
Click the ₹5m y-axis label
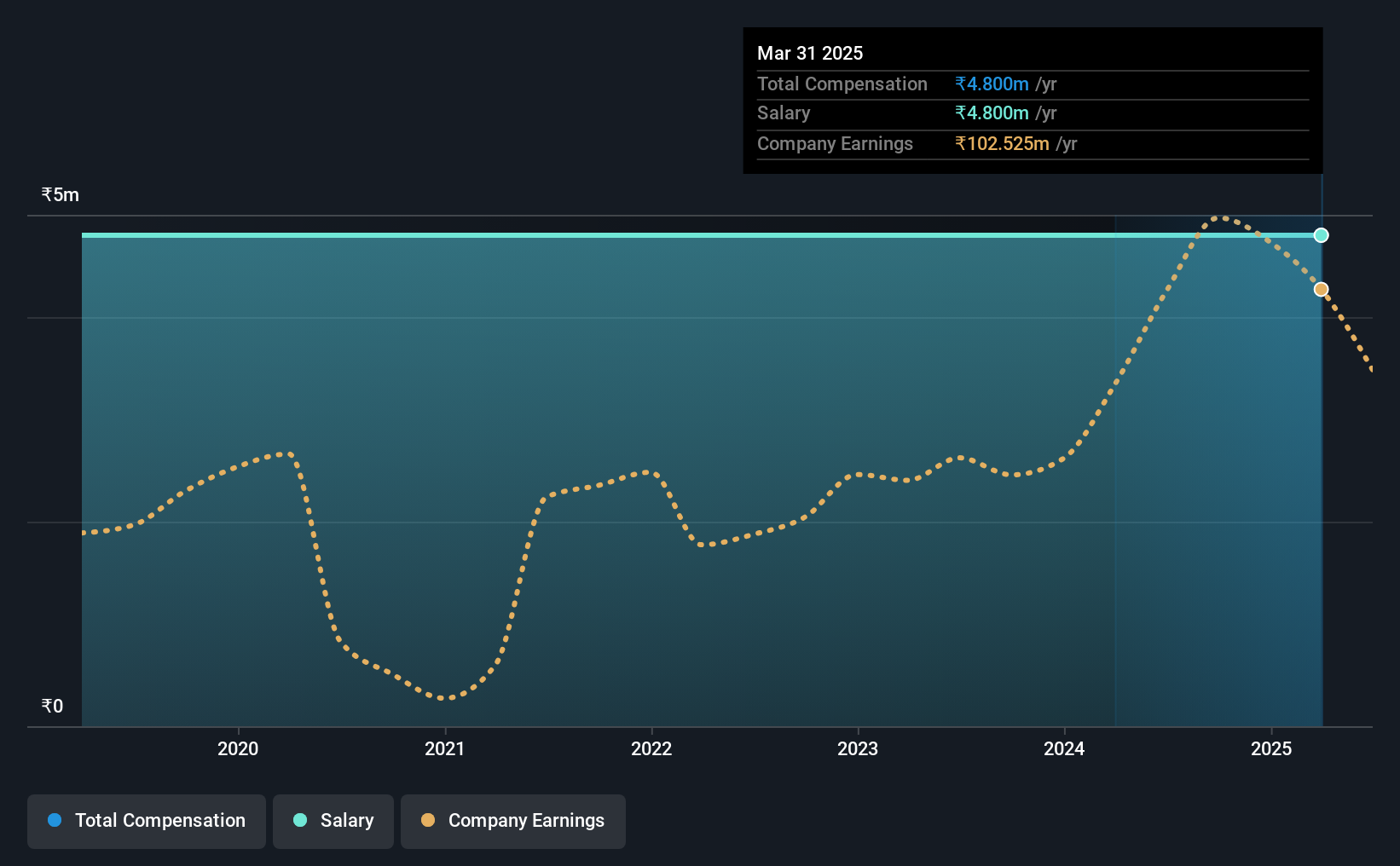click(61, 195)
